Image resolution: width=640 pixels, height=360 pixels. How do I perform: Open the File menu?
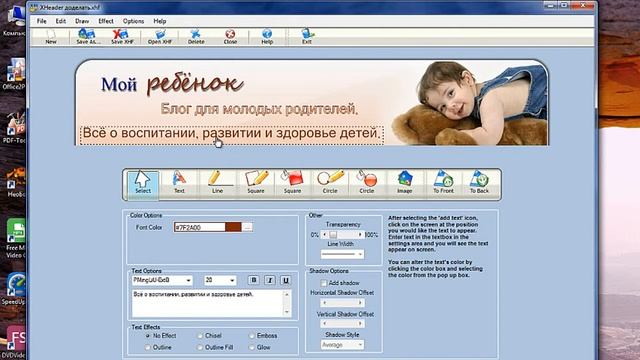(x=42, y=21)
